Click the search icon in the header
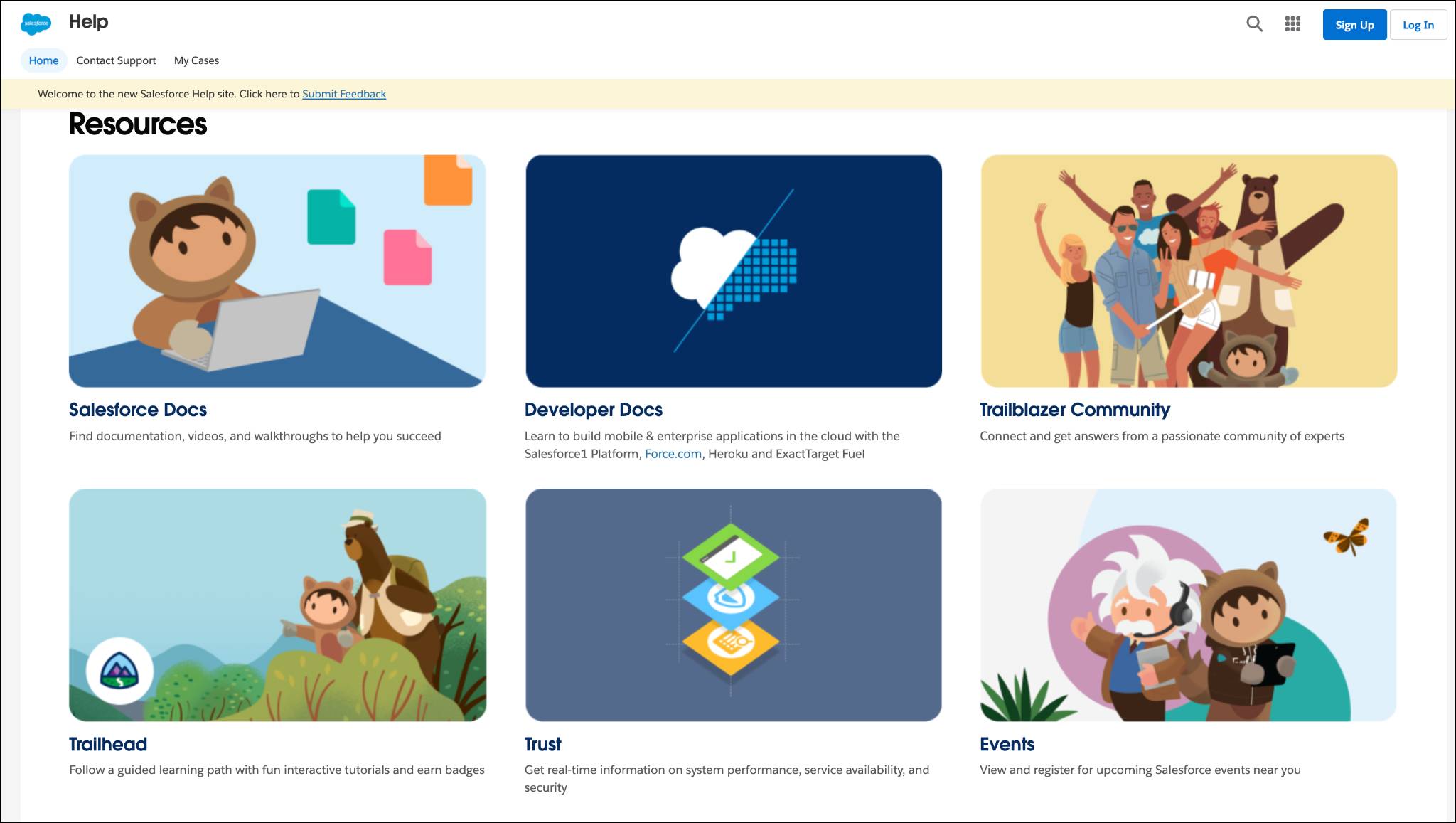The width and height of the screenshot is (1456, 823). click(x=1256, y=25)
